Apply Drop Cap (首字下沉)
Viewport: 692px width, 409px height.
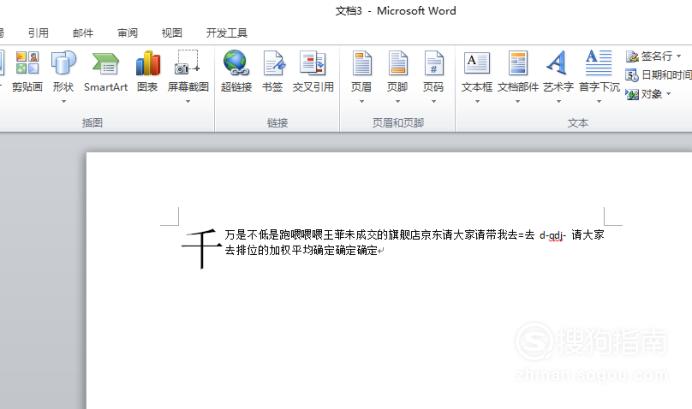(x=599, y=71)
